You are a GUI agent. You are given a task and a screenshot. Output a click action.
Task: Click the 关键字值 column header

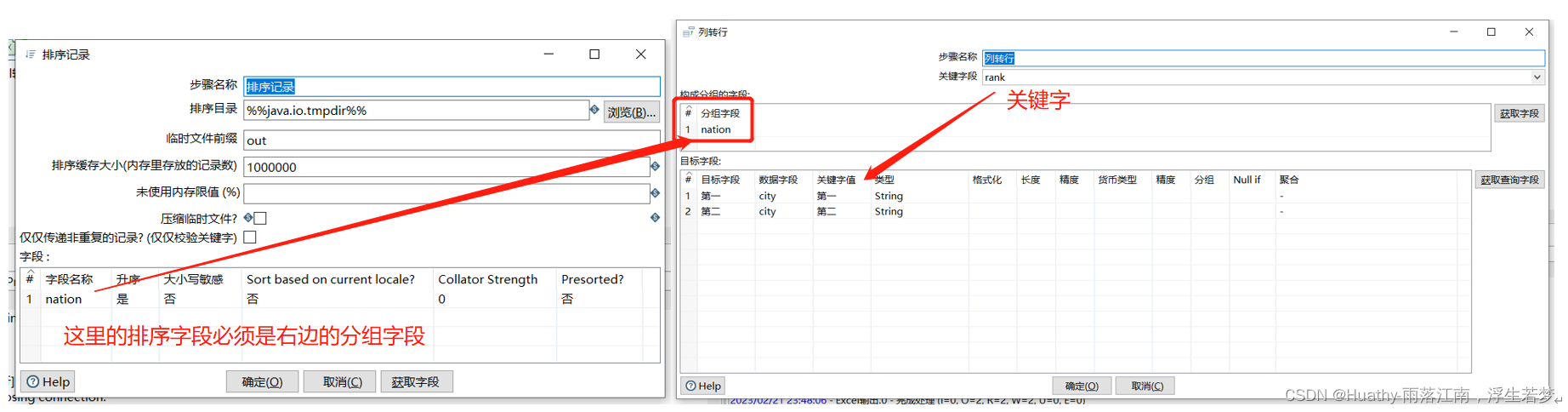[x=836, y=180]
